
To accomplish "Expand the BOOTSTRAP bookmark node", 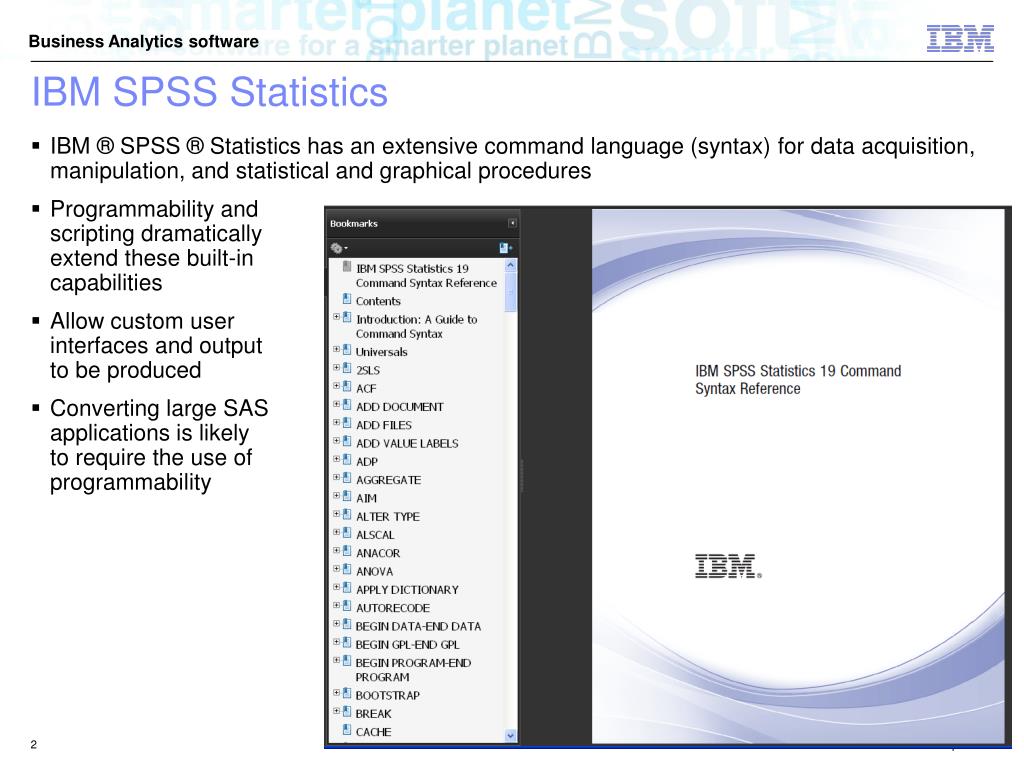I will pyautogui.click(x=336, y=693).
